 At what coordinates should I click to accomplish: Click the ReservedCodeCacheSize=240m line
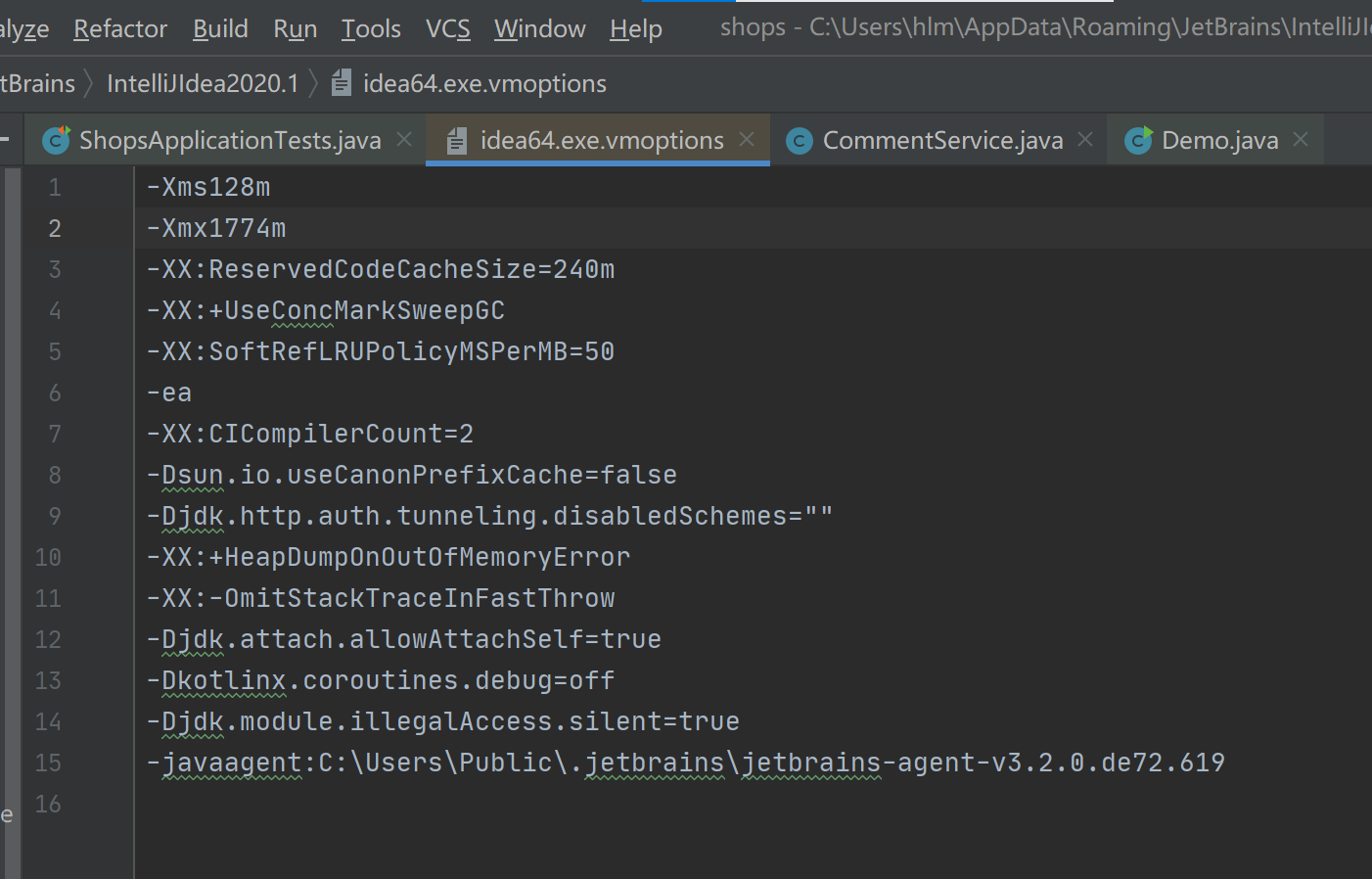[x=381, y=269]
